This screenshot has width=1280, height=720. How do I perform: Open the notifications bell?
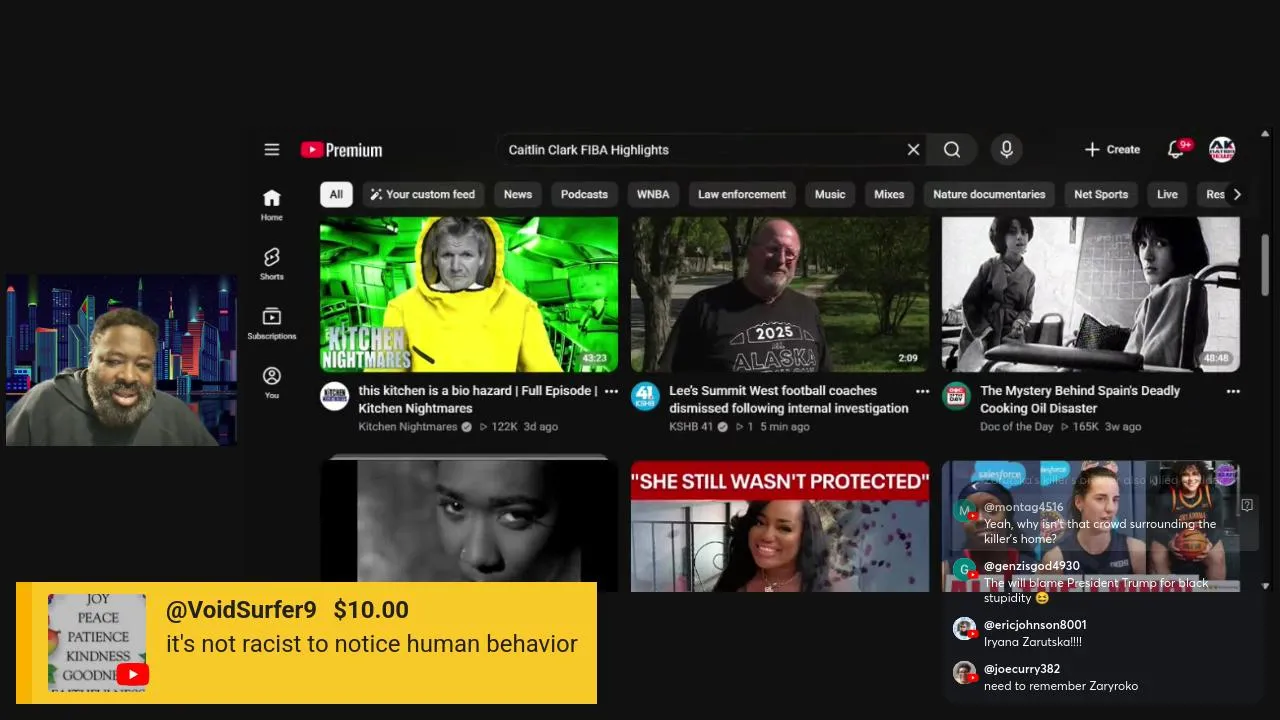1177,150
